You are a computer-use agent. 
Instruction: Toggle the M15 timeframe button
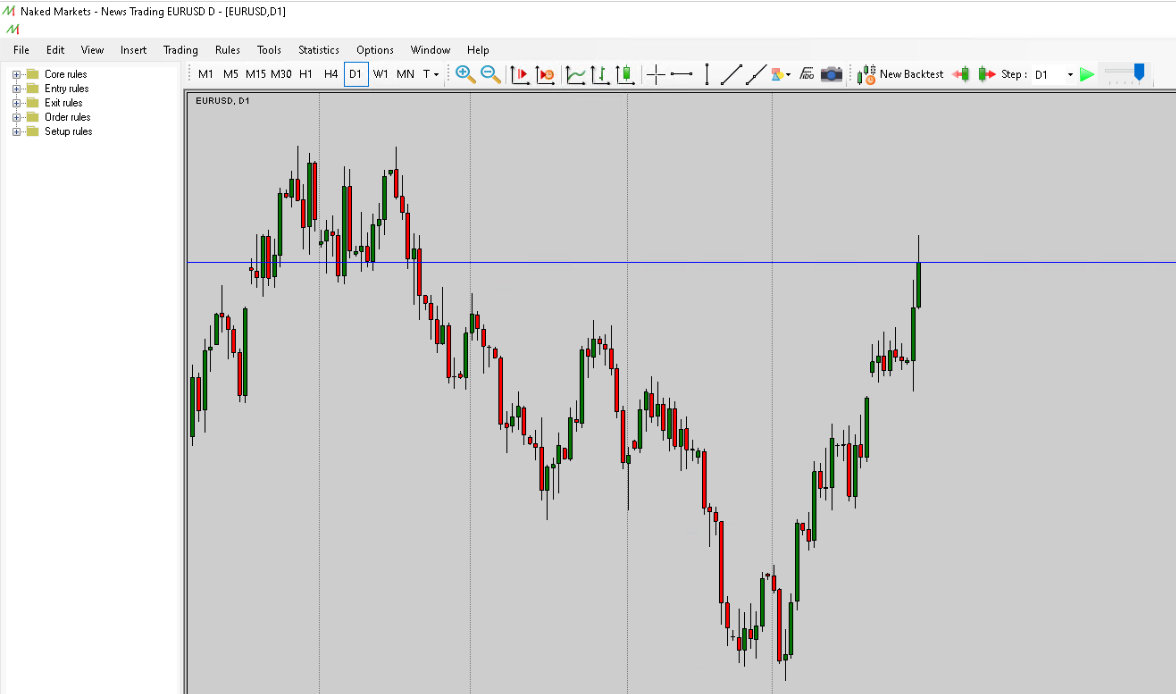(x=256, y=74)
